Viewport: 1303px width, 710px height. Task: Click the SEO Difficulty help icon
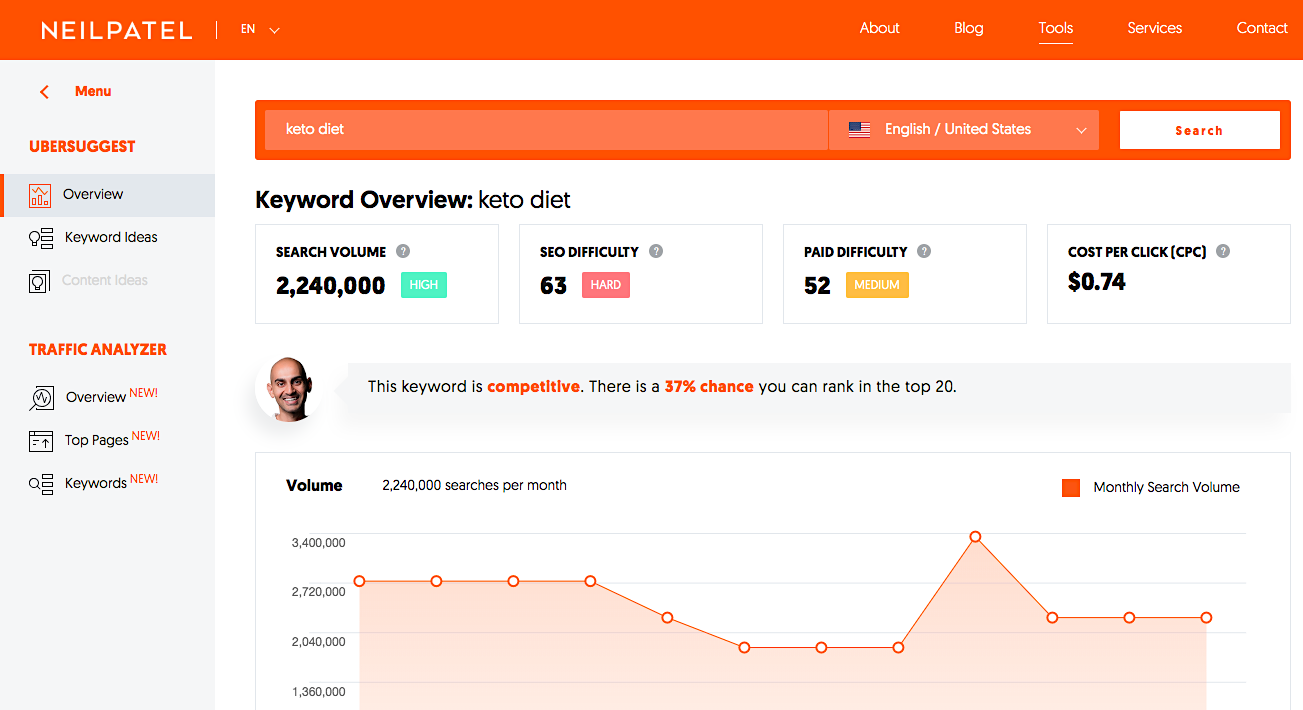coord(656,251)
